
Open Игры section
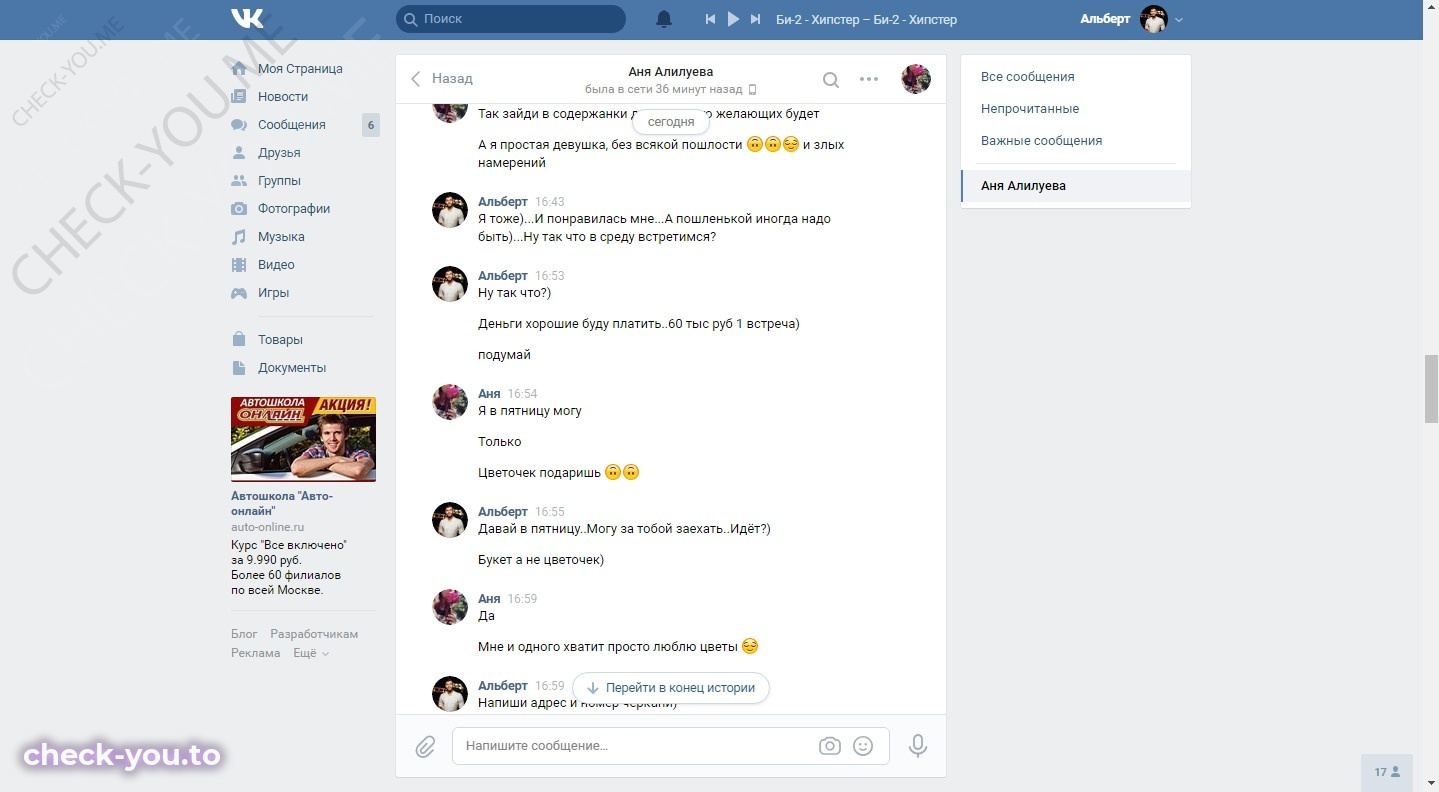coord(273,293)
